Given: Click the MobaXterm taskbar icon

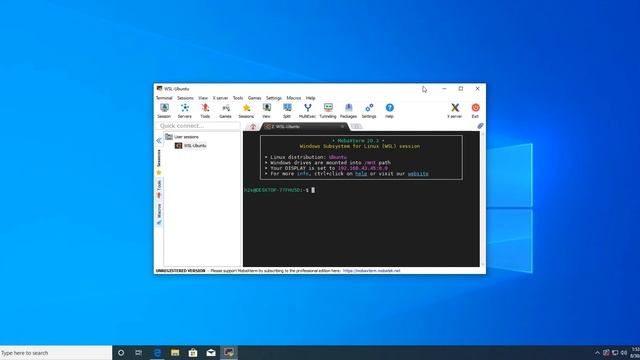Looking at the screenshot, I should point(229,353).
